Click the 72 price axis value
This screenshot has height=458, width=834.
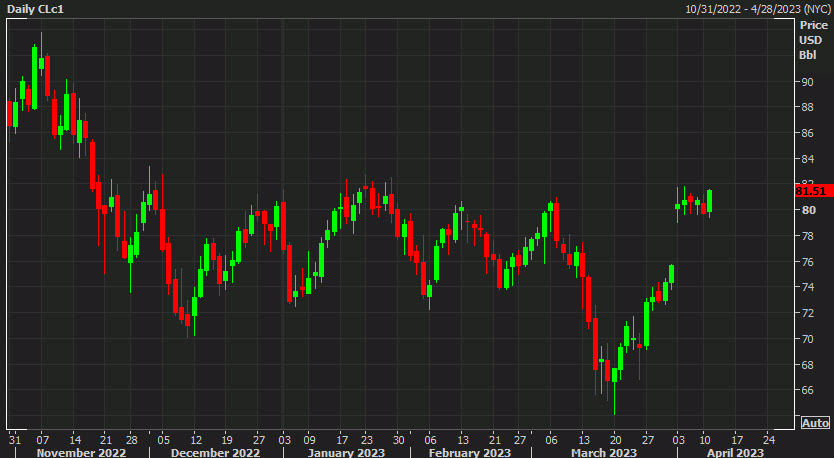808,313
